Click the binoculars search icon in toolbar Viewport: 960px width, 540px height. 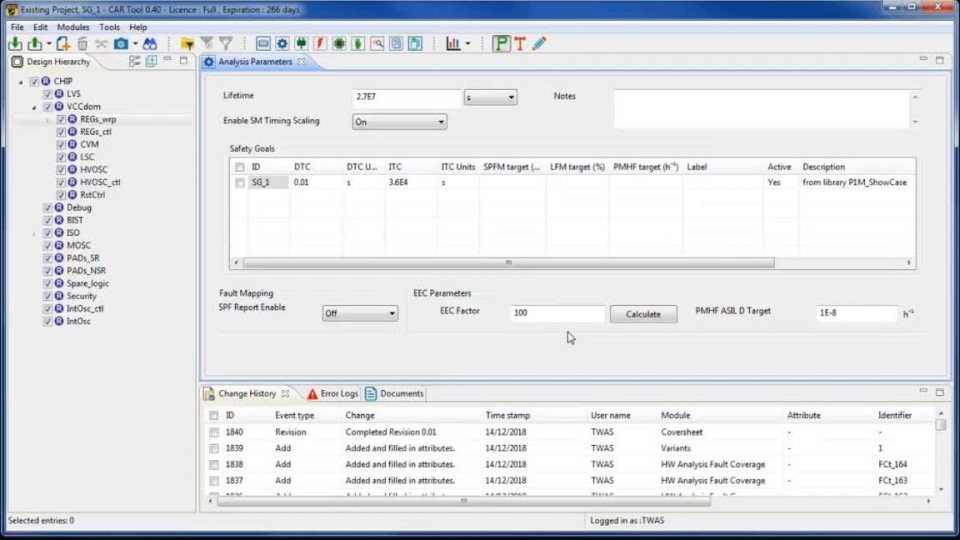click(150, 44)
